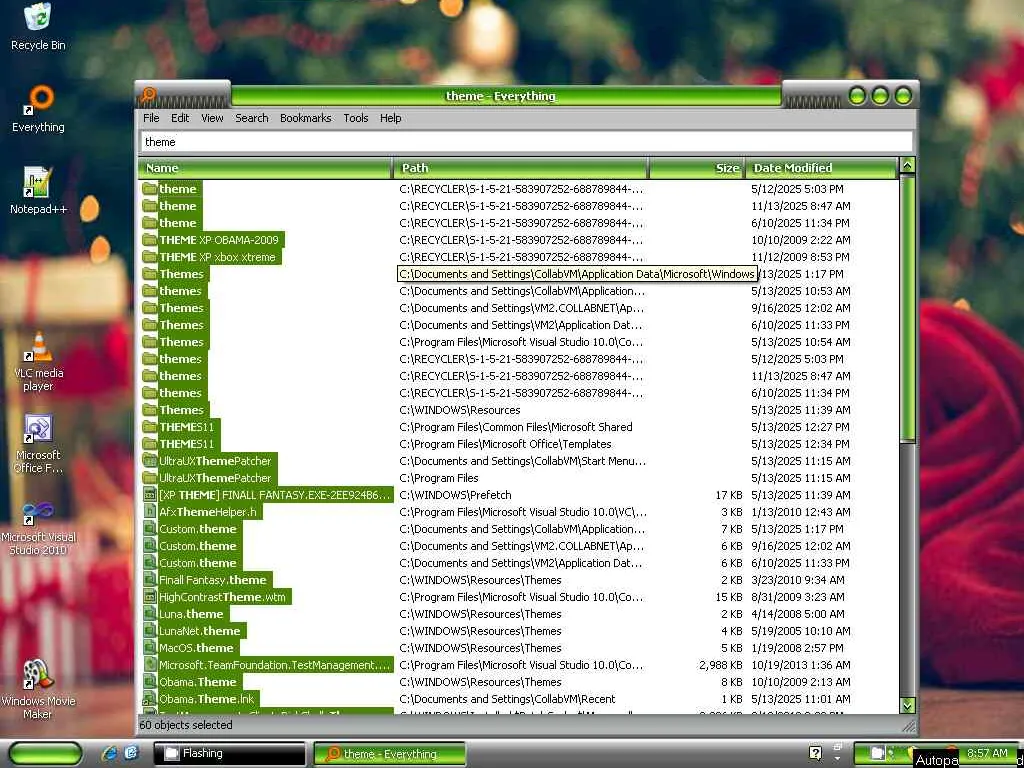Open the View menu
The image size is (1024, 768).
pos(212,118)
